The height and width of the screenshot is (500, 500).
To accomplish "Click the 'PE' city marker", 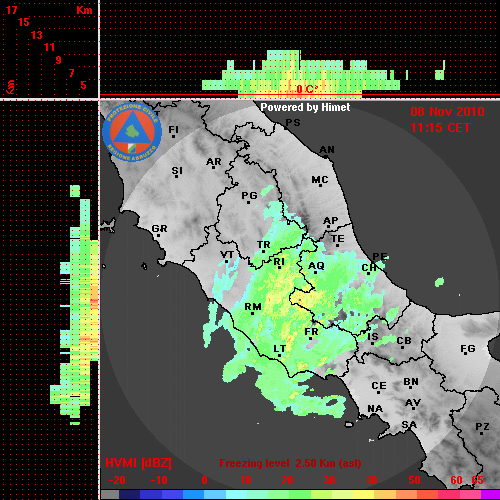I will [380, 257].
